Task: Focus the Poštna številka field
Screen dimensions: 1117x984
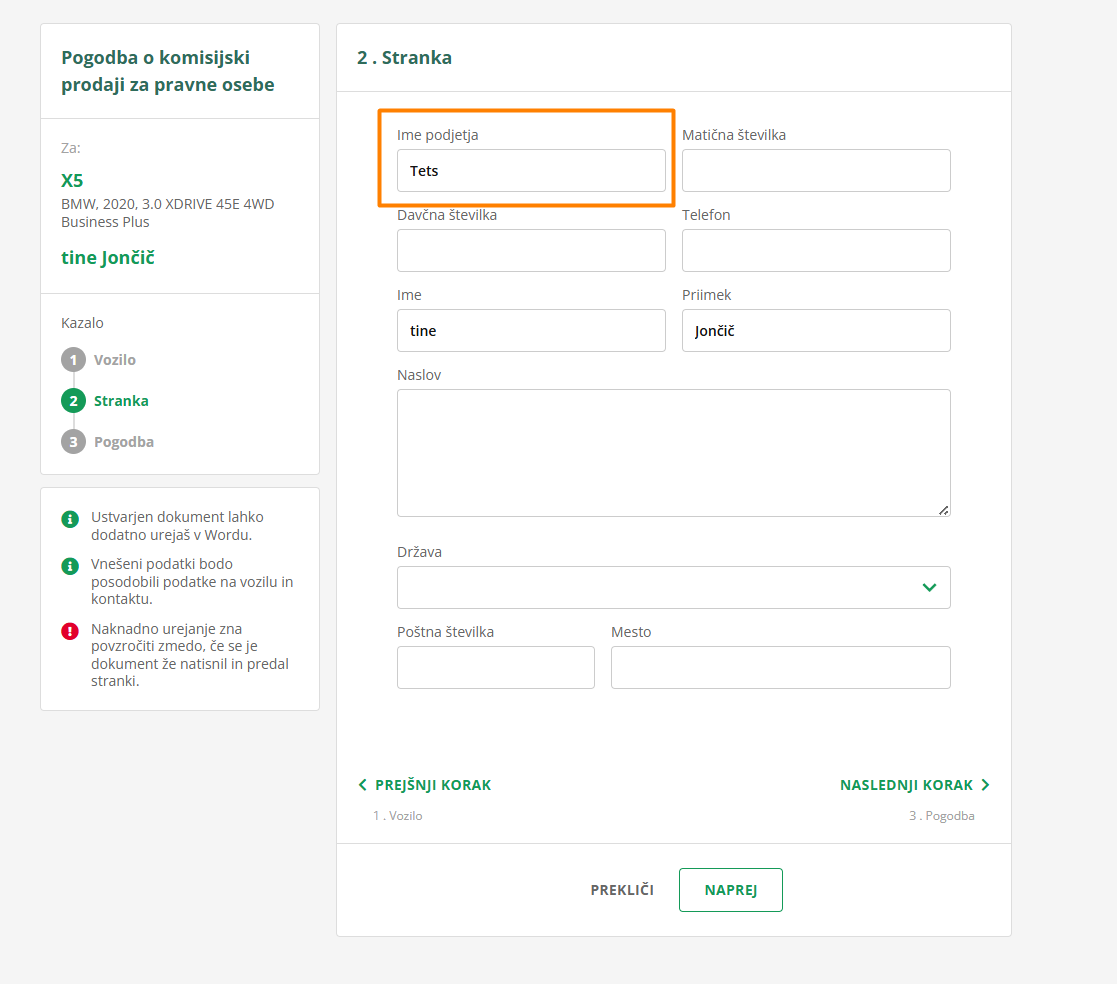Action: [x=495, y=668]
